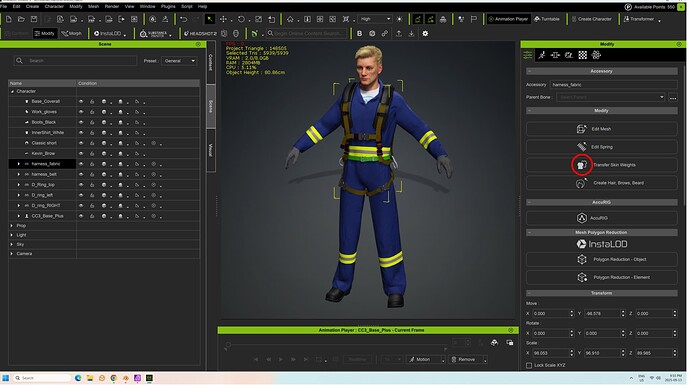Click the Home view camera icon

[290, 19]
